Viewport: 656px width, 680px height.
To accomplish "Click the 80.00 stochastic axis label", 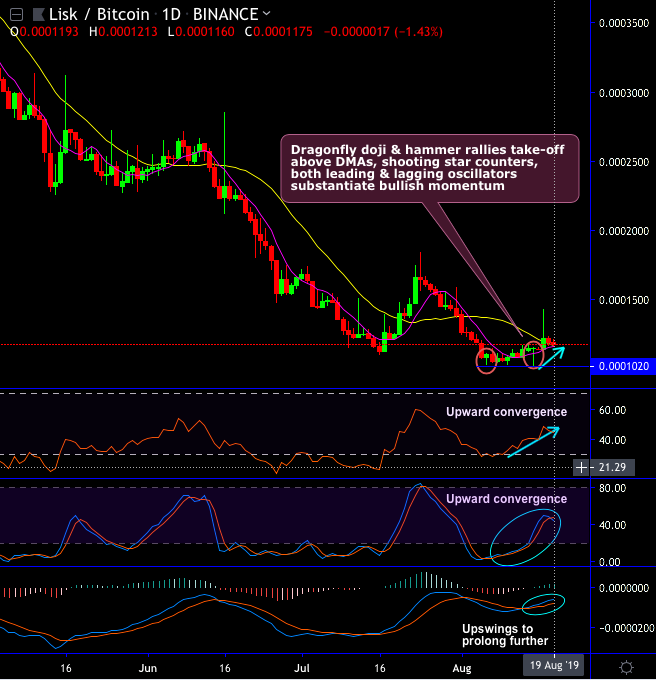I will 612,488.
